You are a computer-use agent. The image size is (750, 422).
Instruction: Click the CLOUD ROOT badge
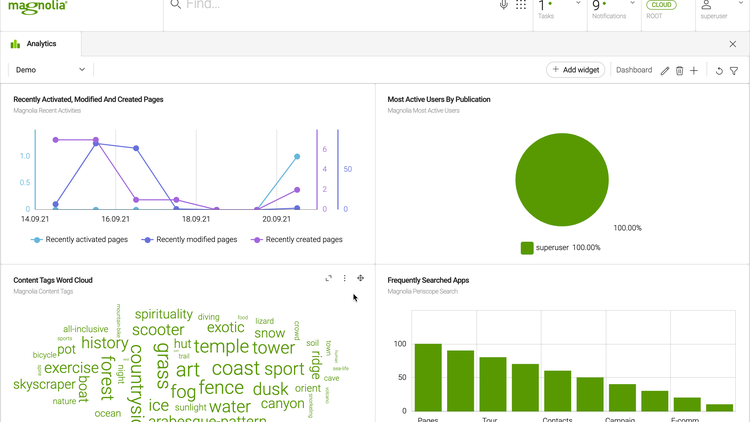click(662, 5)
